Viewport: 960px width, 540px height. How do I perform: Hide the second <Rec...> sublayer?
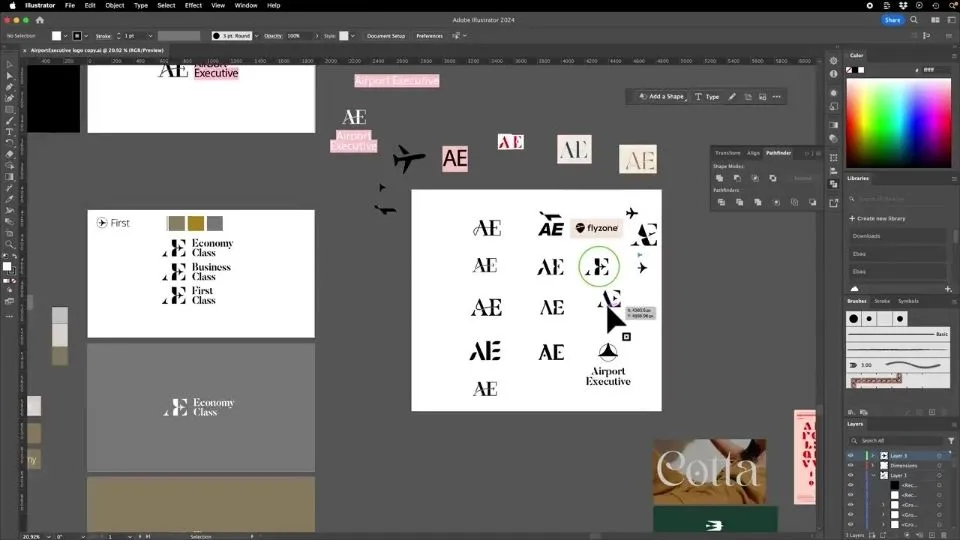tap(850, 495)
